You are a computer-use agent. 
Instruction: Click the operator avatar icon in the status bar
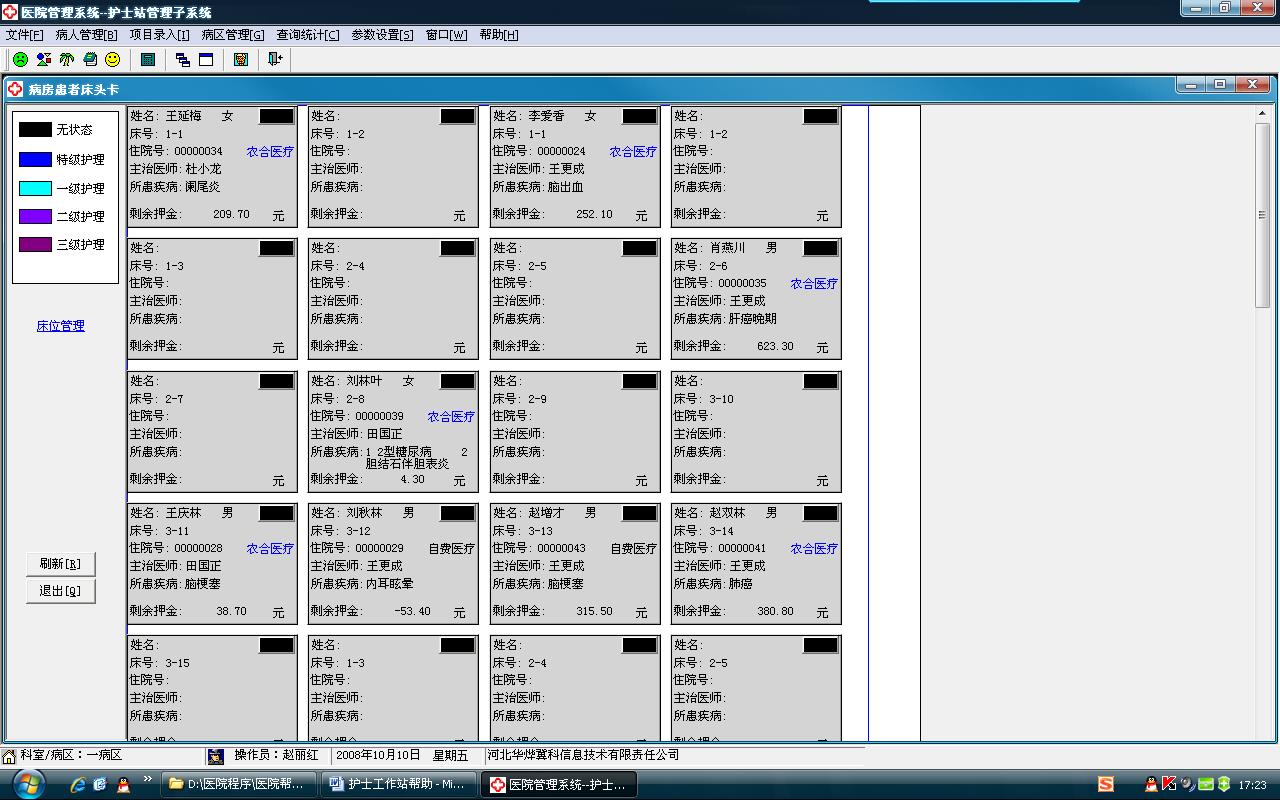tap(215, 756)
